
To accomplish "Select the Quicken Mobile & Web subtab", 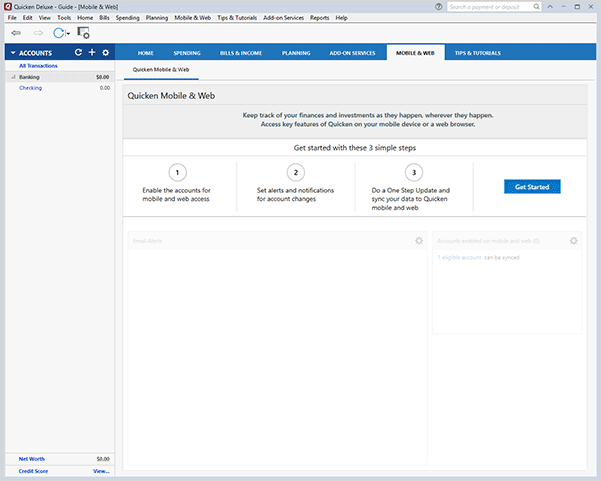I will [161, 70].
